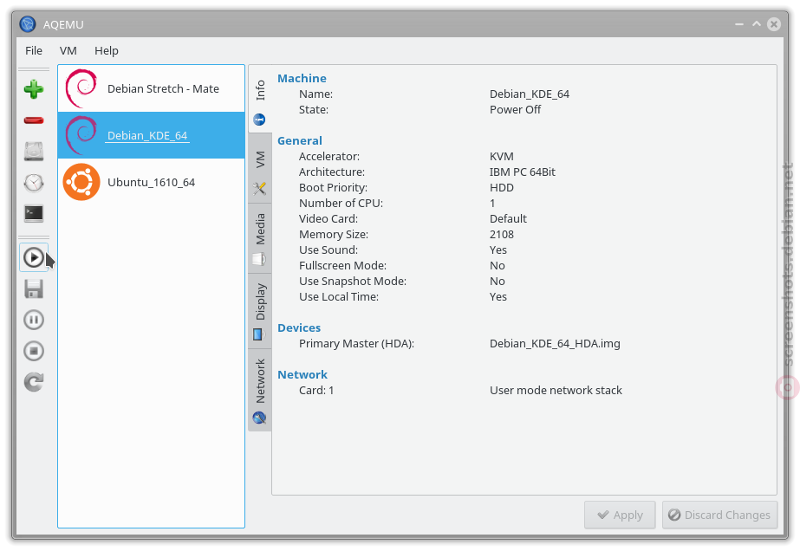This screenshot has height=551, width=800.
Task: Open the VM menu
Action: tap(68, 51)
